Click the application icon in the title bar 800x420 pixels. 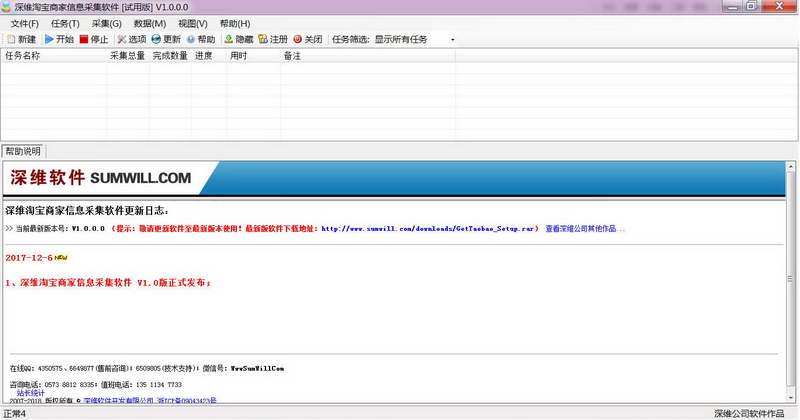pos(6,7)
